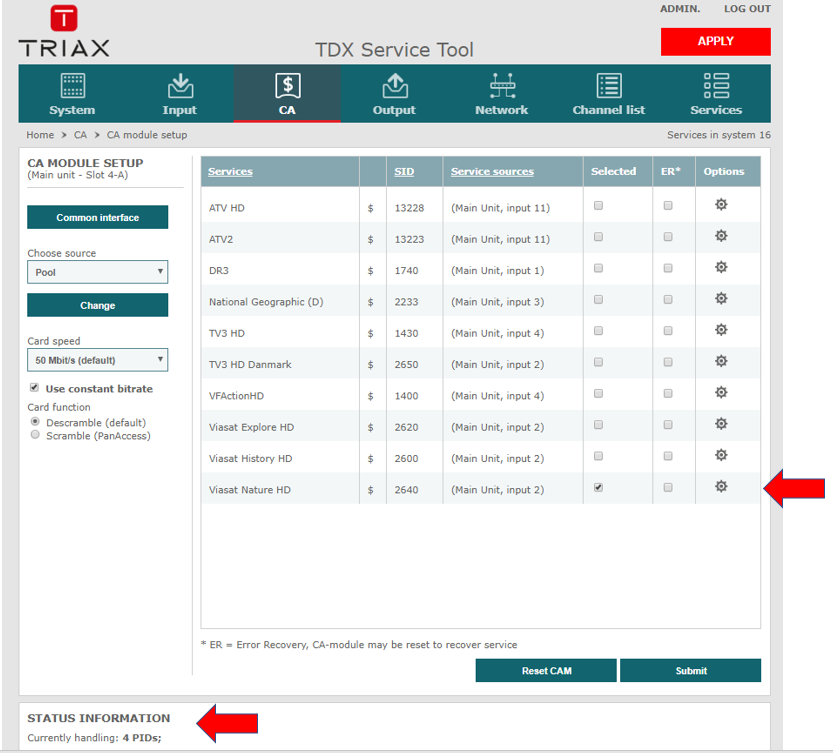Select the ATV HD service checkbox
The height and width of the screenshot is (753, 833).
(x=598, y=206)
